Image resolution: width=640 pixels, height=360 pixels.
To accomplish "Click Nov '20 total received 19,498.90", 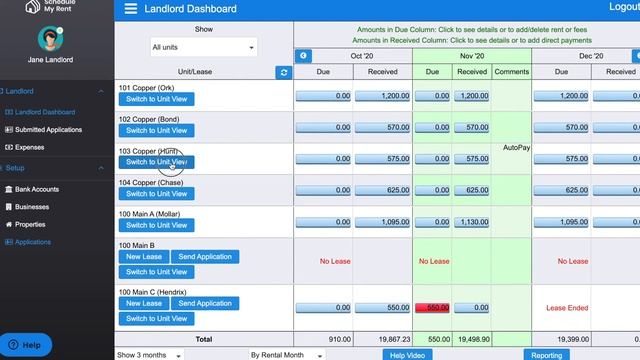I will click(473, 339).
